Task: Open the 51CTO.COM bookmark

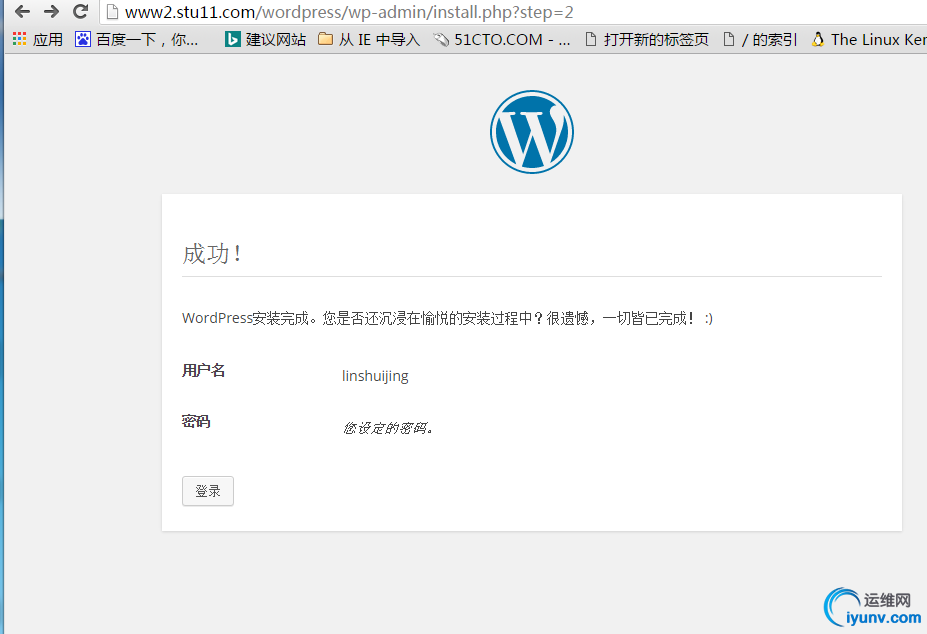Action: click(512, 40)
